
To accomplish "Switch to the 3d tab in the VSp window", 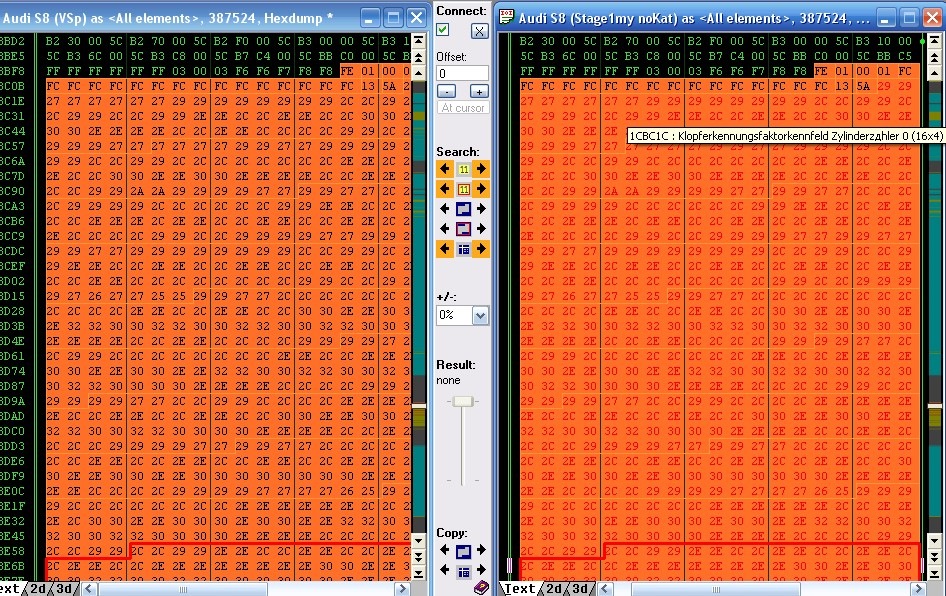I will [x=64, y=589].
